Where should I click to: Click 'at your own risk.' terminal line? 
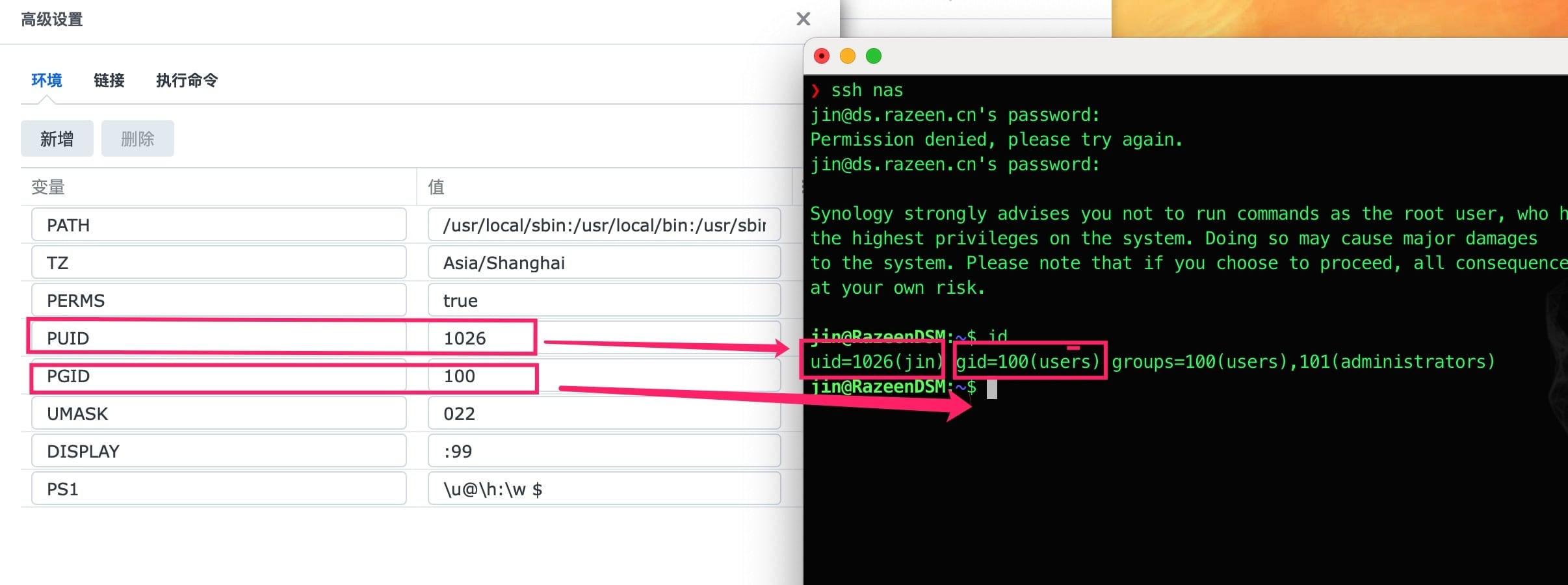tap(898, 288)
